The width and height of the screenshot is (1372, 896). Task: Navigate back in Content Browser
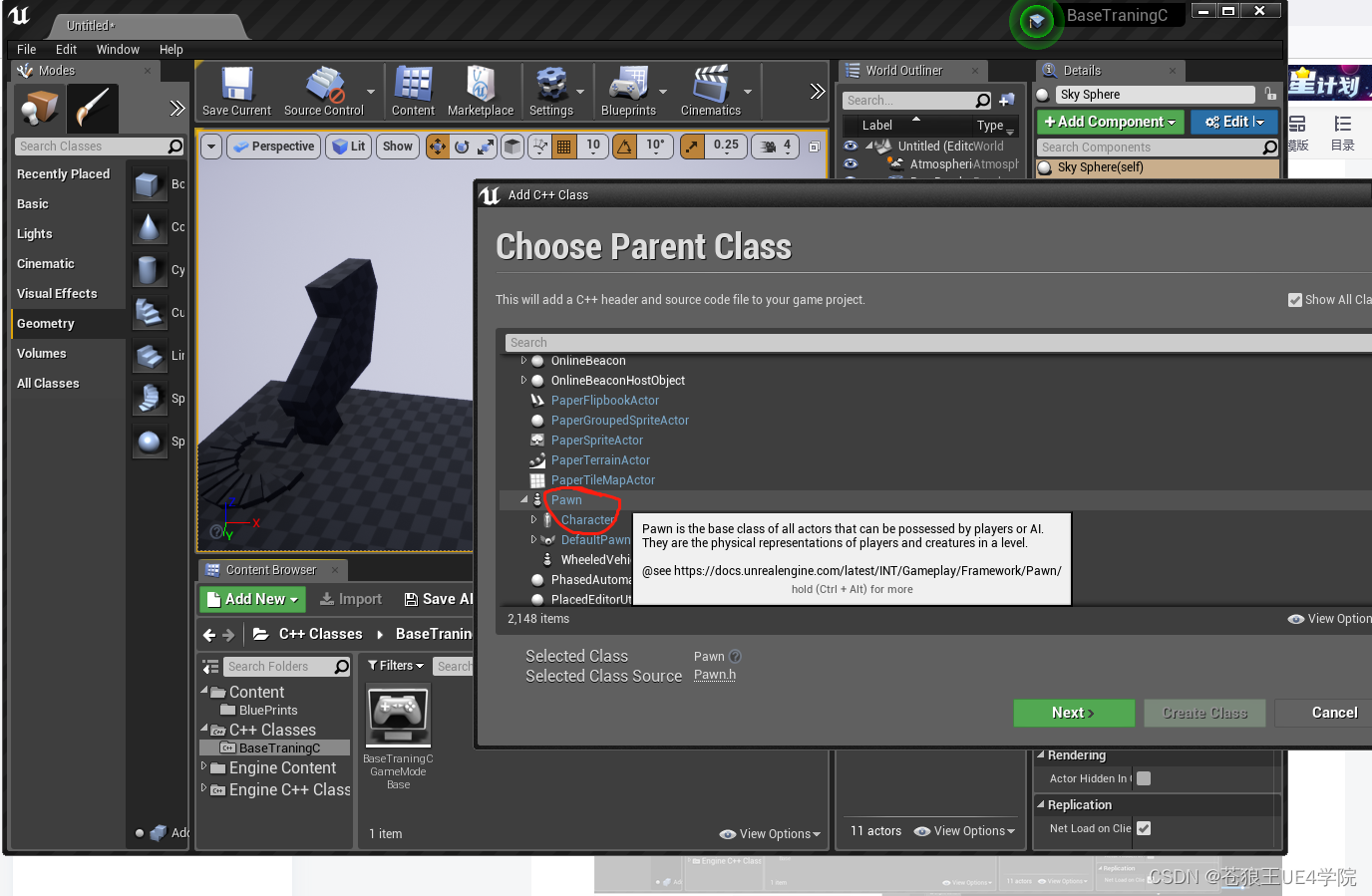pyautogui.click(x=208, y=635)
